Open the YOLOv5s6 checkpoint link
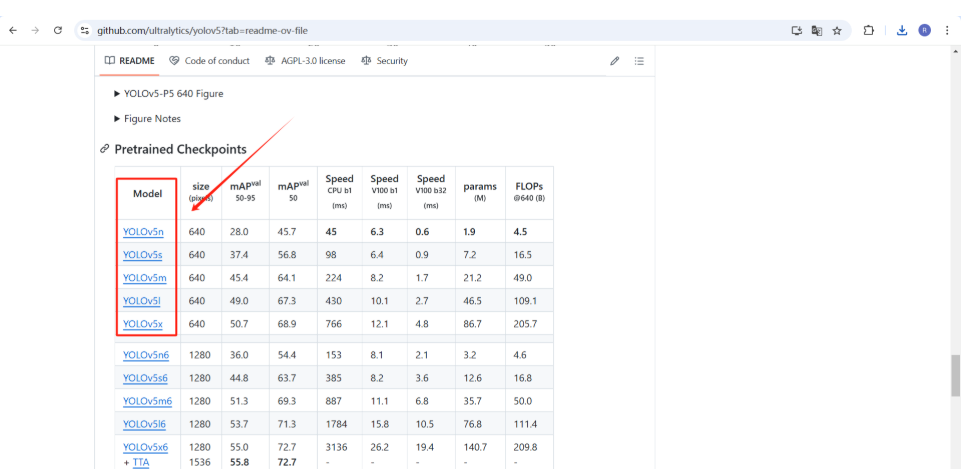The image size is (965, 469). (145, 378)
